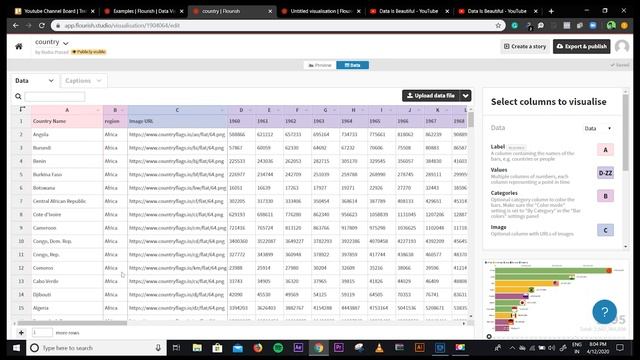This screenshot has height=360, width=640.
Task: Switch to Examples | Flourish browser tab
Action: click(144, 11)
